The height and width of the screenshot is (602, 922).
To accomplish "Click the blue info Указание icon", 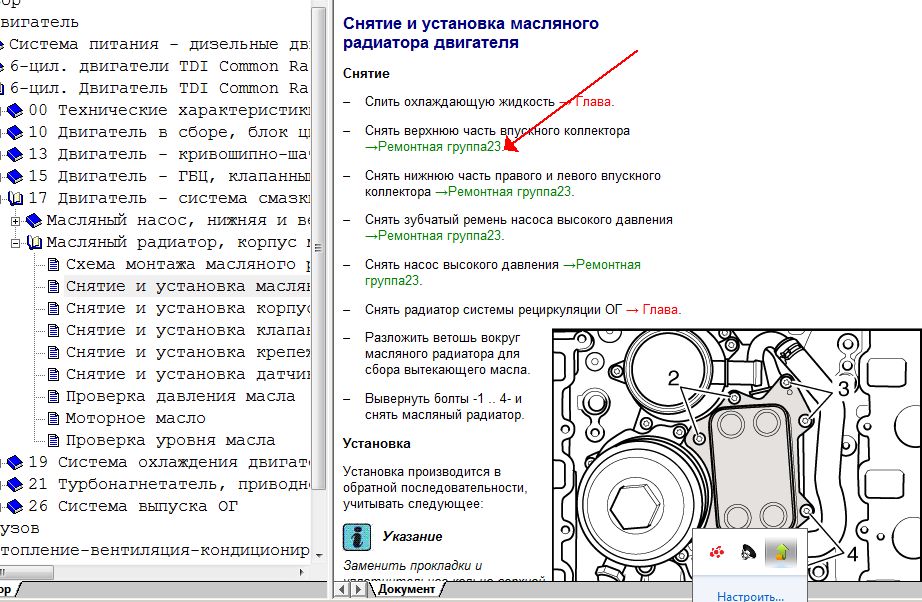I will 357,537.
